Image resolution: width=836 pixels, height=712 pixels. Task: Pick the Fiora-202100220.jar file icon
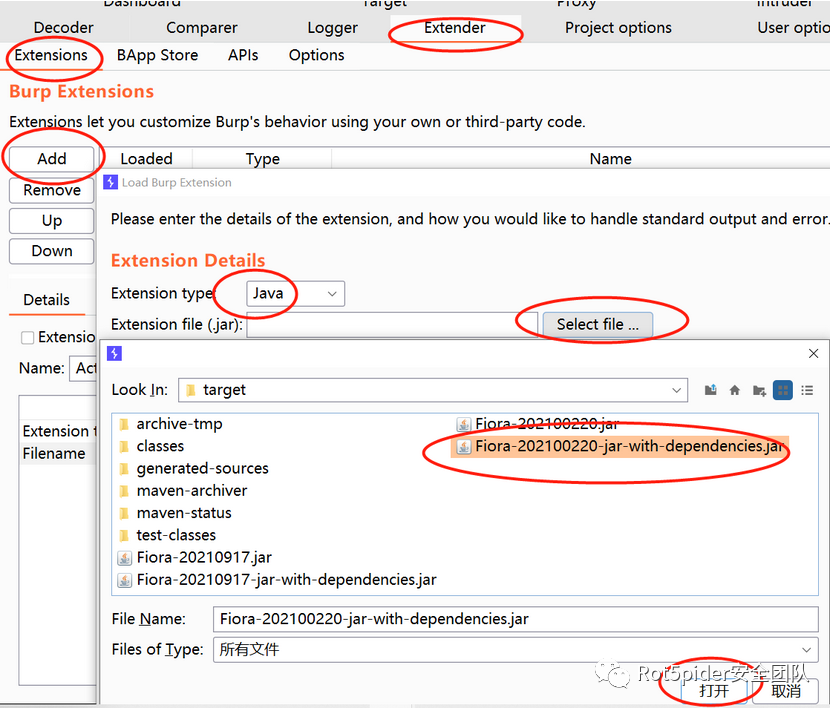coord(463,425)
